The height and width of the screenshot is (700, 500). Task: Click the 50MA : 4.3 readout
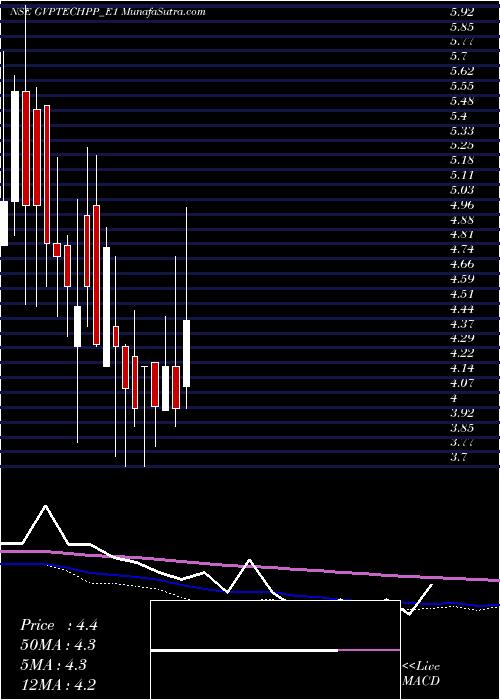click(58, 645)
